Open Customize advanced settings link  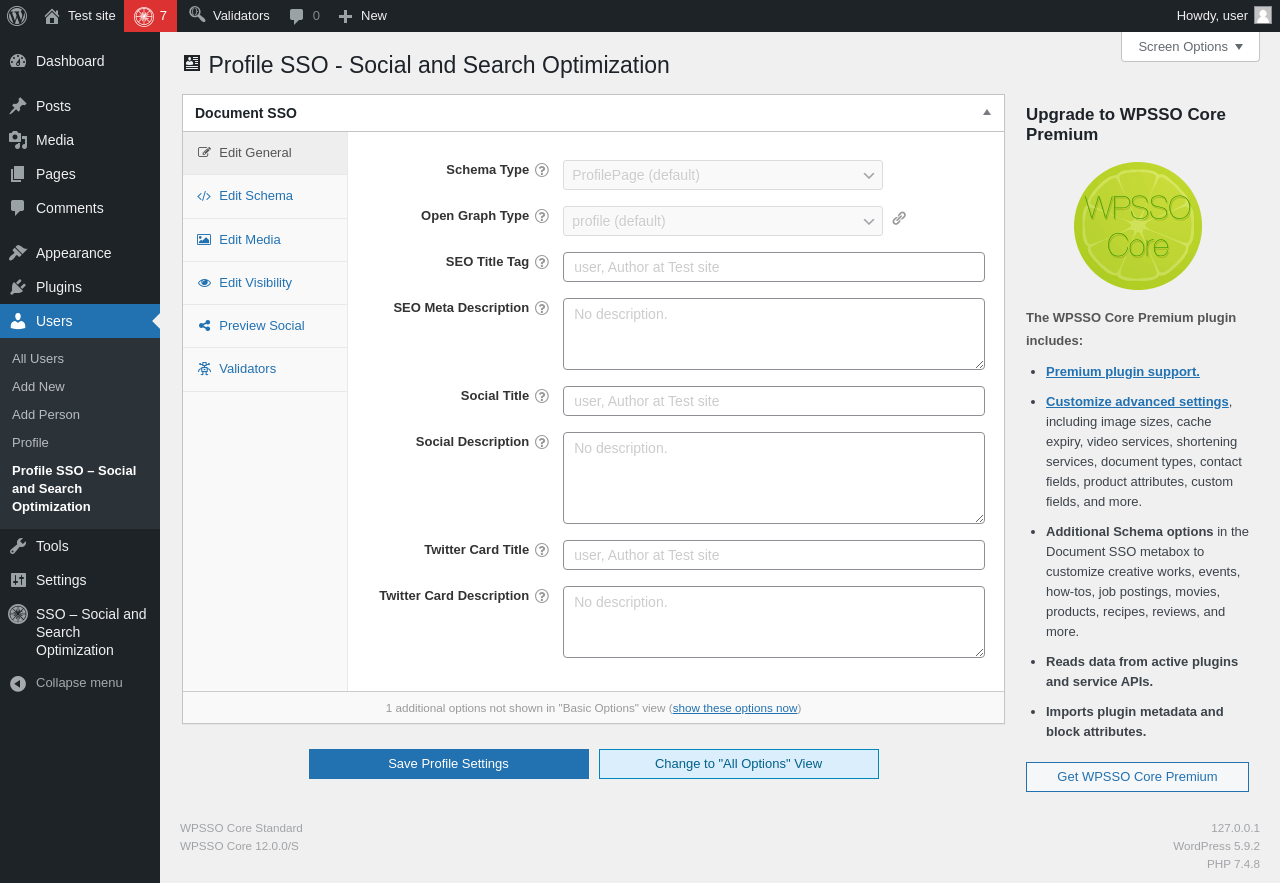1137,401
